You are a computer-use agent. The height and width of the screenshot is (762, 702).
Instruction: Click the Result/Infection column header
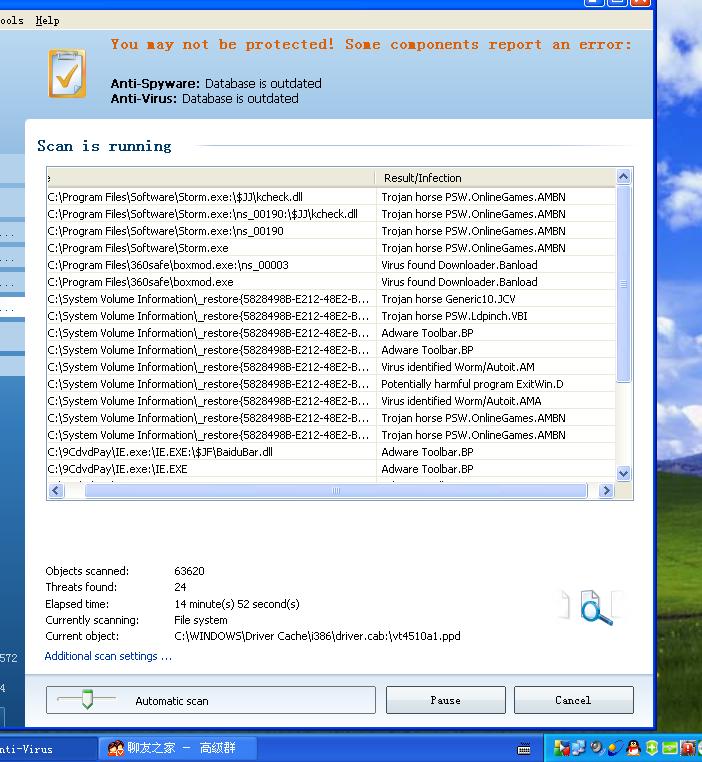tap(495, 178)
